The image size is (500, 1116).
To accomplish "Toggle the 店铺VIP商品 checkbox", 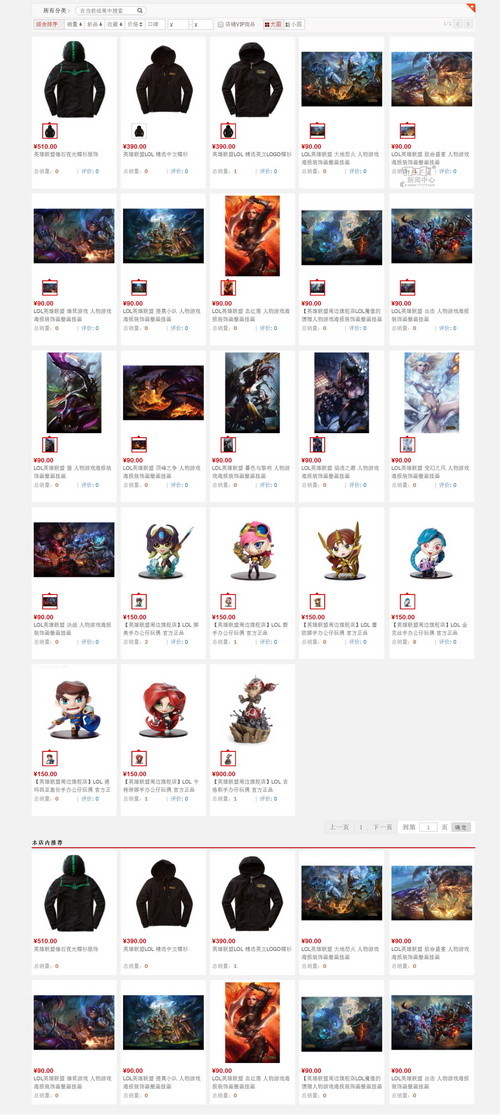I will click(220, 24).
